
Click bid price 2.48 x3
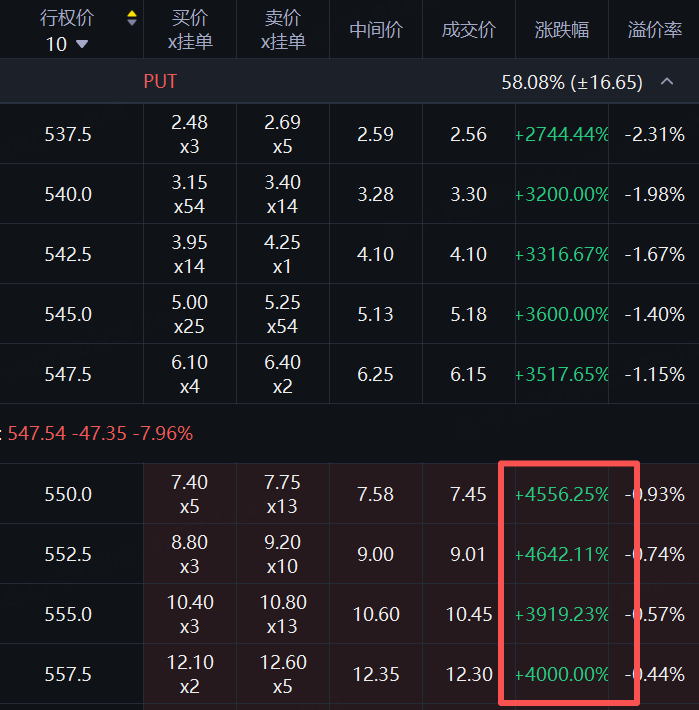coord(190,134)
